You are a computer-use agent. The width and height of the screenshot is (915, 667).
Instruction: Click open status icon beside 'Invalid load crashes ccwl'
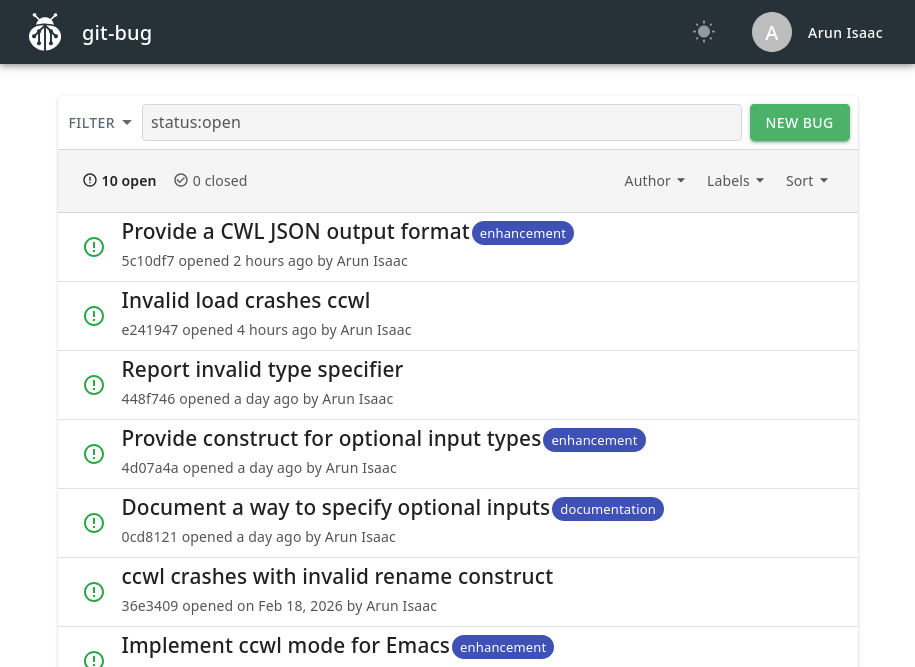[94, 316]
